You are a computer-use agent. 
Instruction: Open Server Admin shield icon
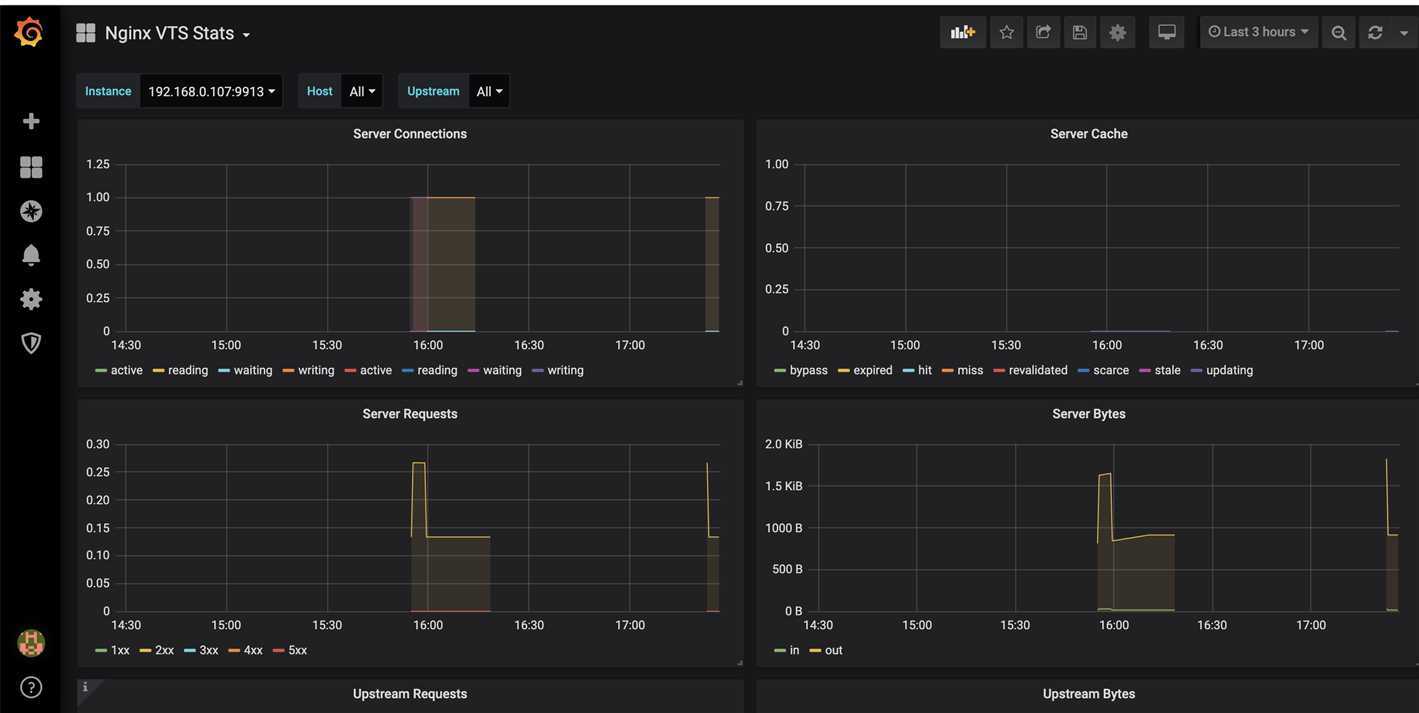[x=31, y=343]
